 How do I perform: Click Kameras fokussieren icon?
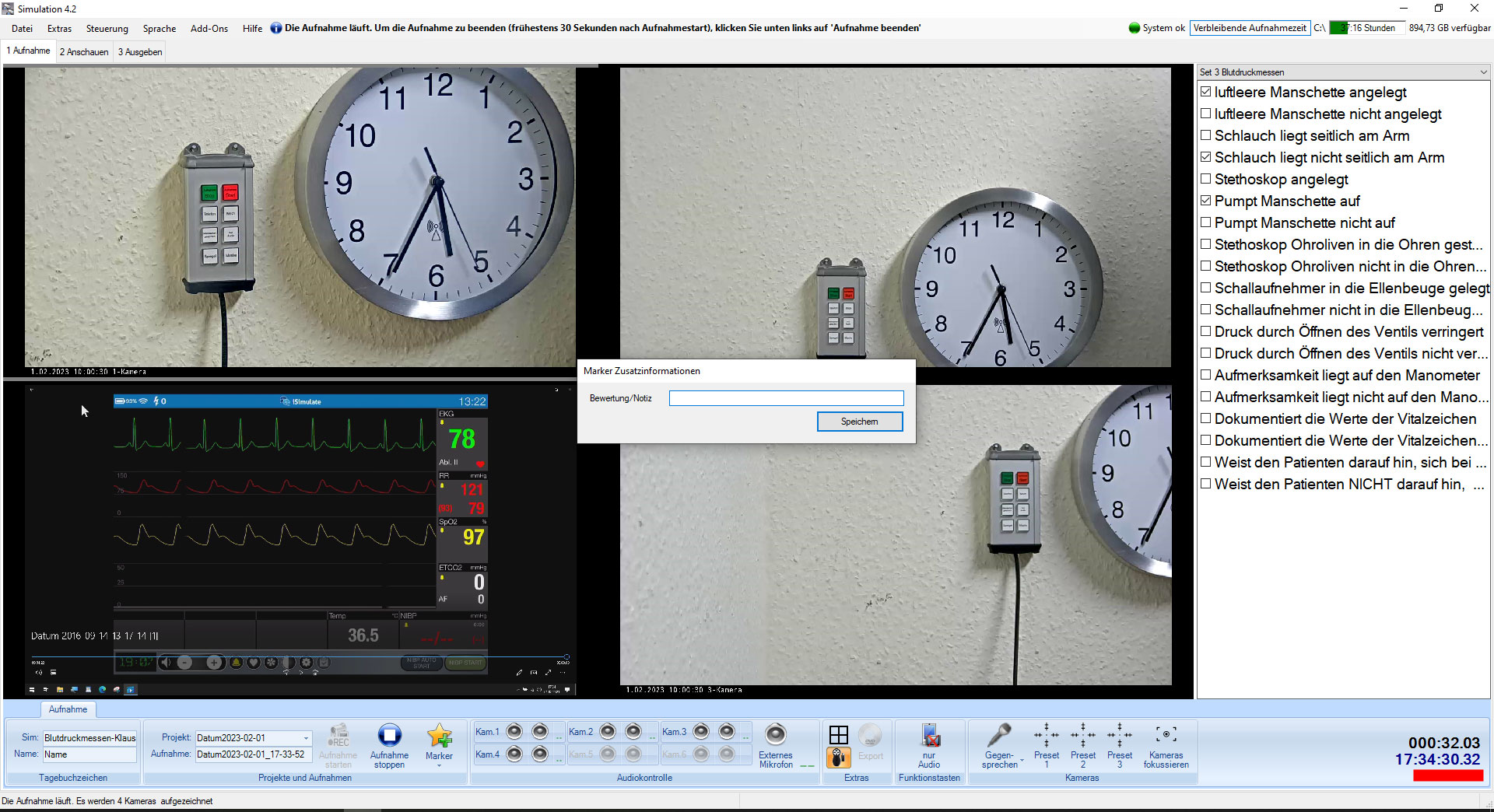(x=1166, y=734)
